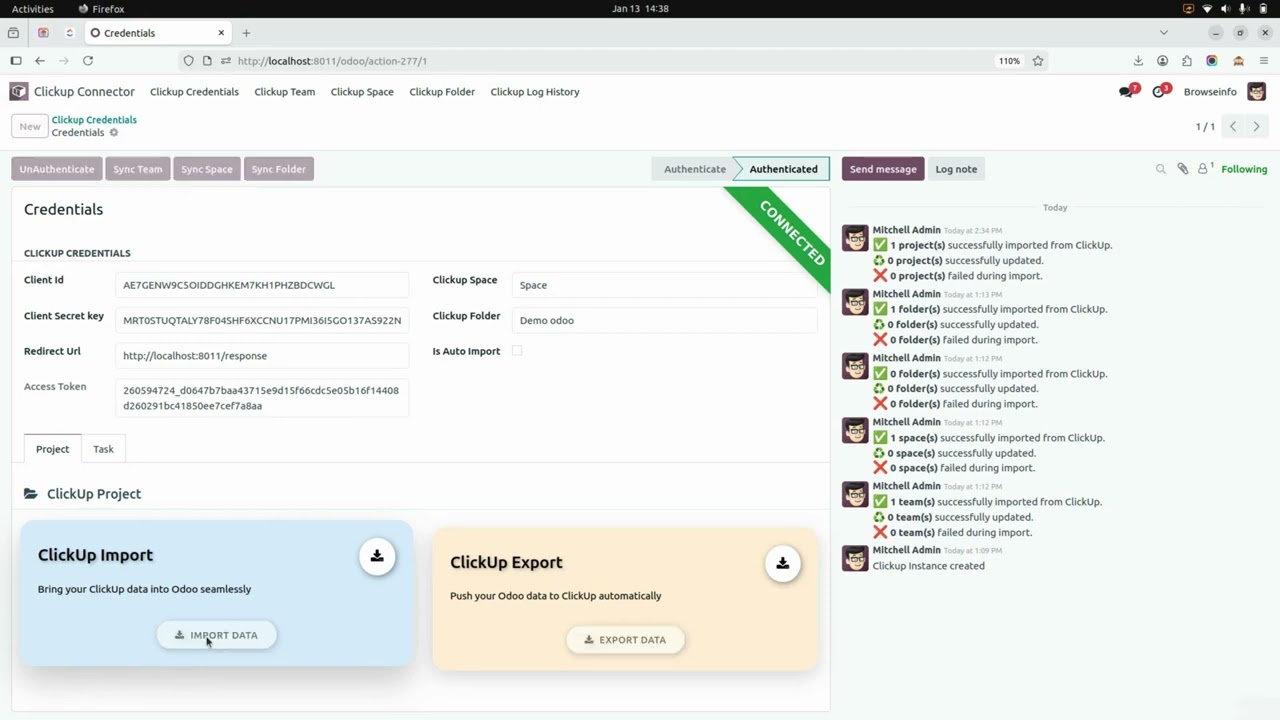
Task: Show followers list icon
Action: coord(1204,169)
